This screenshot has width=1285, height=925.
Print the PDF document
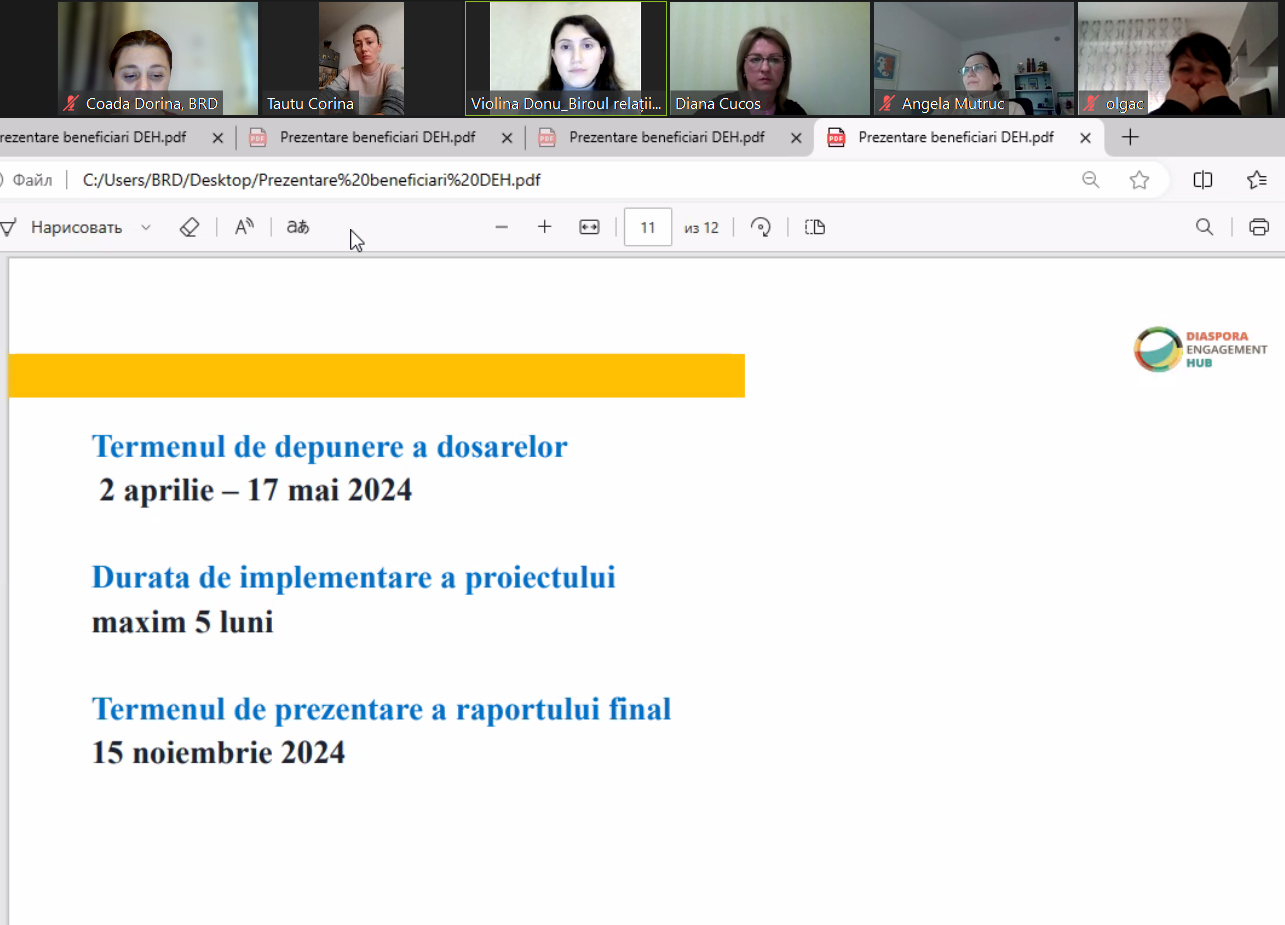click(x=1259, y=228)
